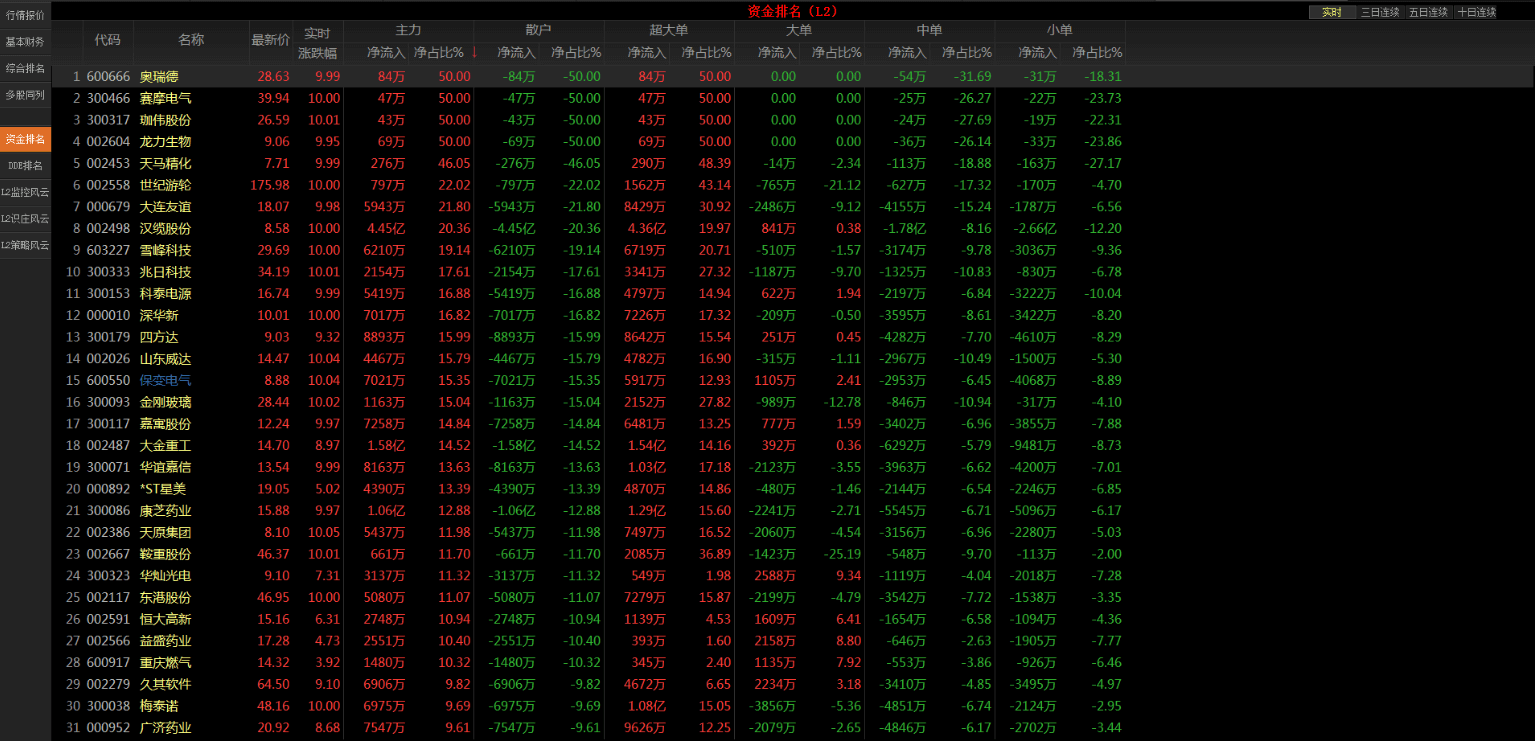Sort by 净流入 under the 主力 header
This screenshot has height=741, width=1535.
point(386,52)
